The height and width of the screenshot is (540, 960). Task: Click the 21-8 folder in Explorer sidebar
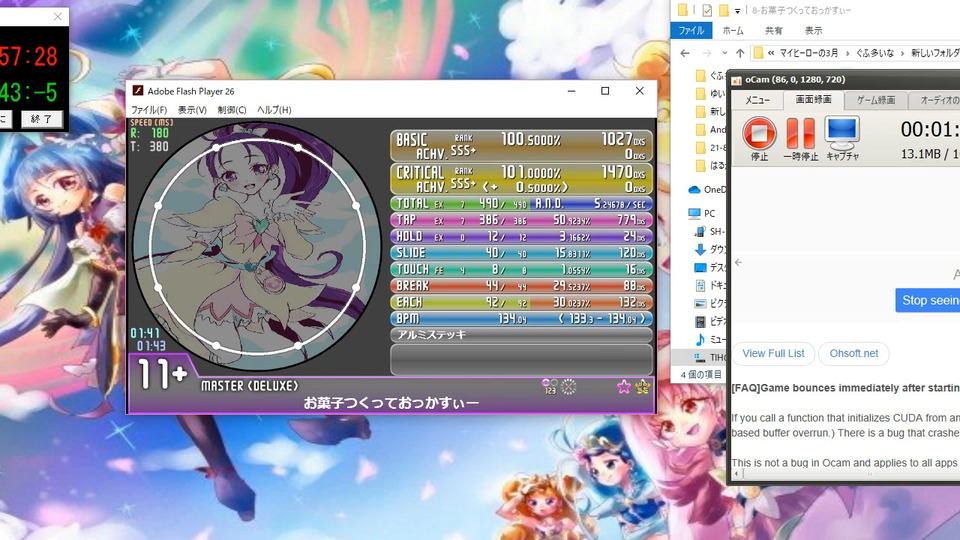pos(710,148)
